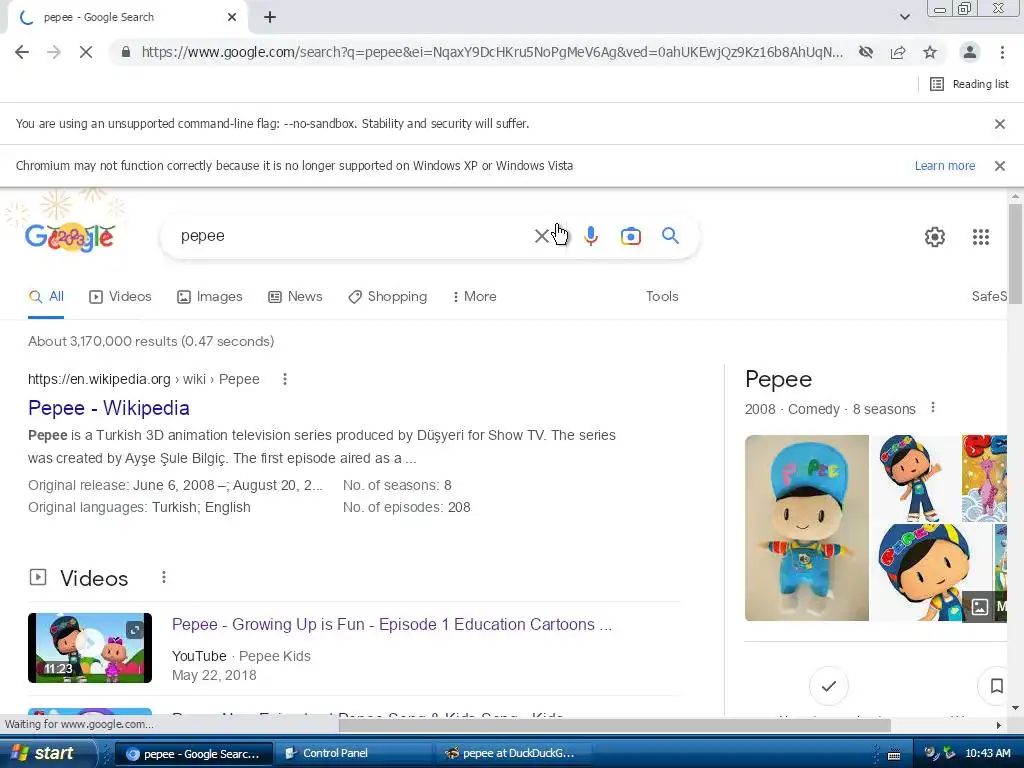Screen dimensions: 1024x768
Task: Open Pepee - Wikipedia result link
Action: tap(108, 408)
